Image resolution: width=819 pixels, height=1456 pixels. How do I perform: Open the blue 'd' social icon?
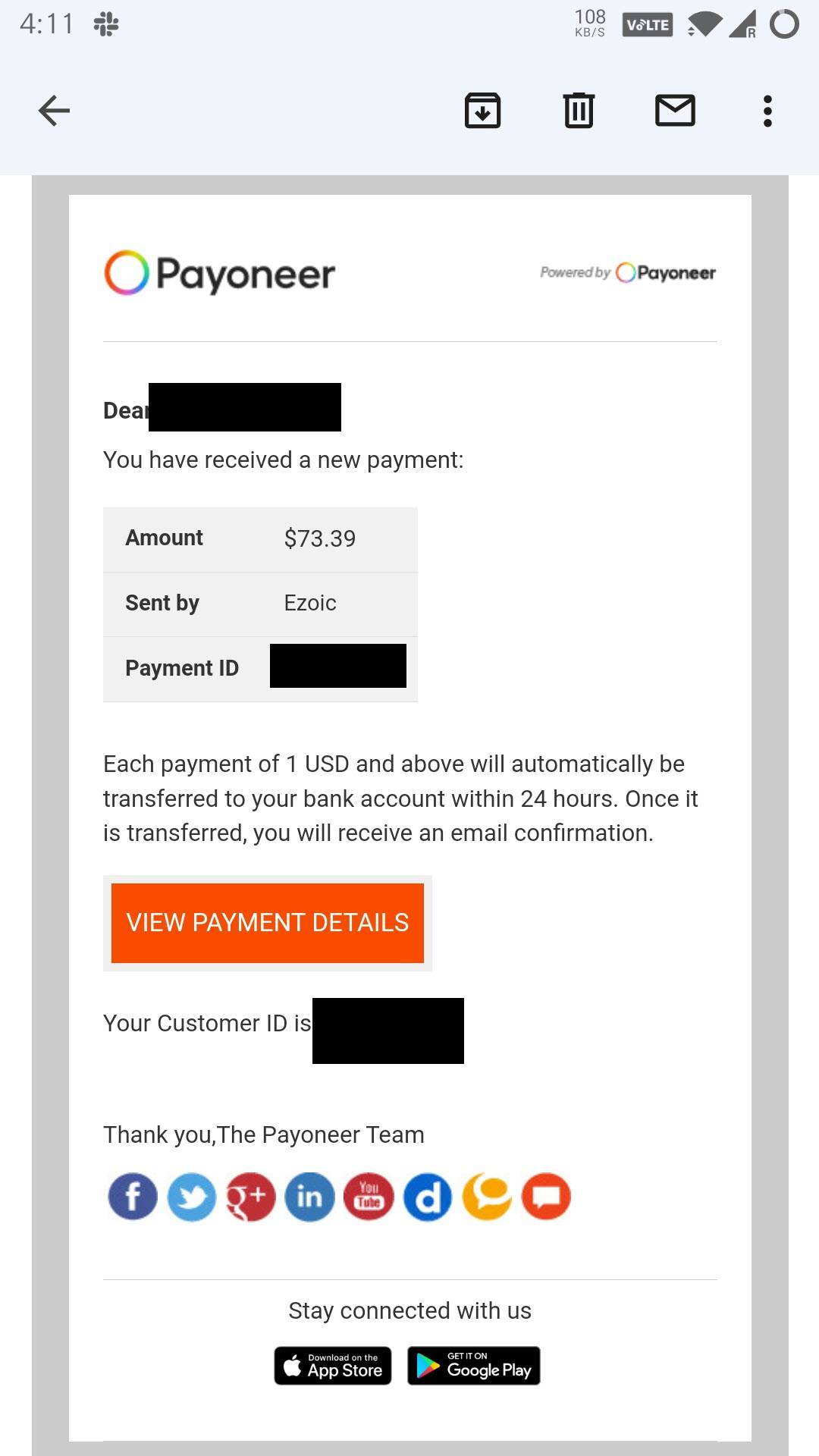[428, 1197]
